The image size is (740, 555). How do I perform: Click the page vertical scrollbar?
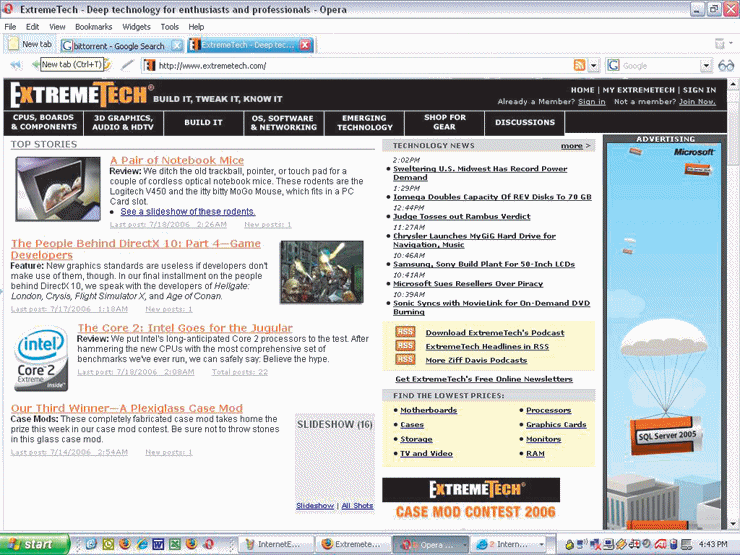click(x=733, y=304)
